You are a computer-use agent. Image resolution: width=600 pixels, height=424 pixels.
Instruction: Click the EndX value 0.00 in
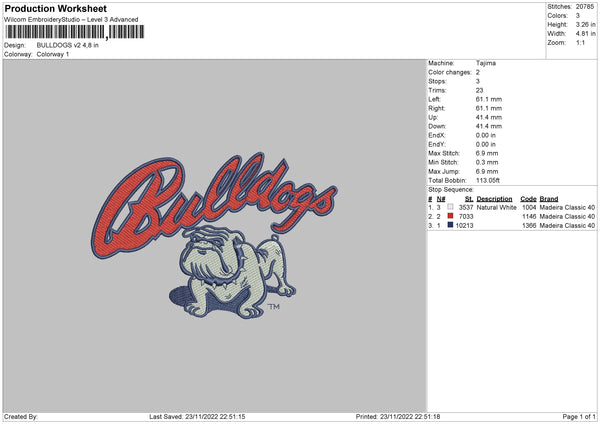[486, 135]
